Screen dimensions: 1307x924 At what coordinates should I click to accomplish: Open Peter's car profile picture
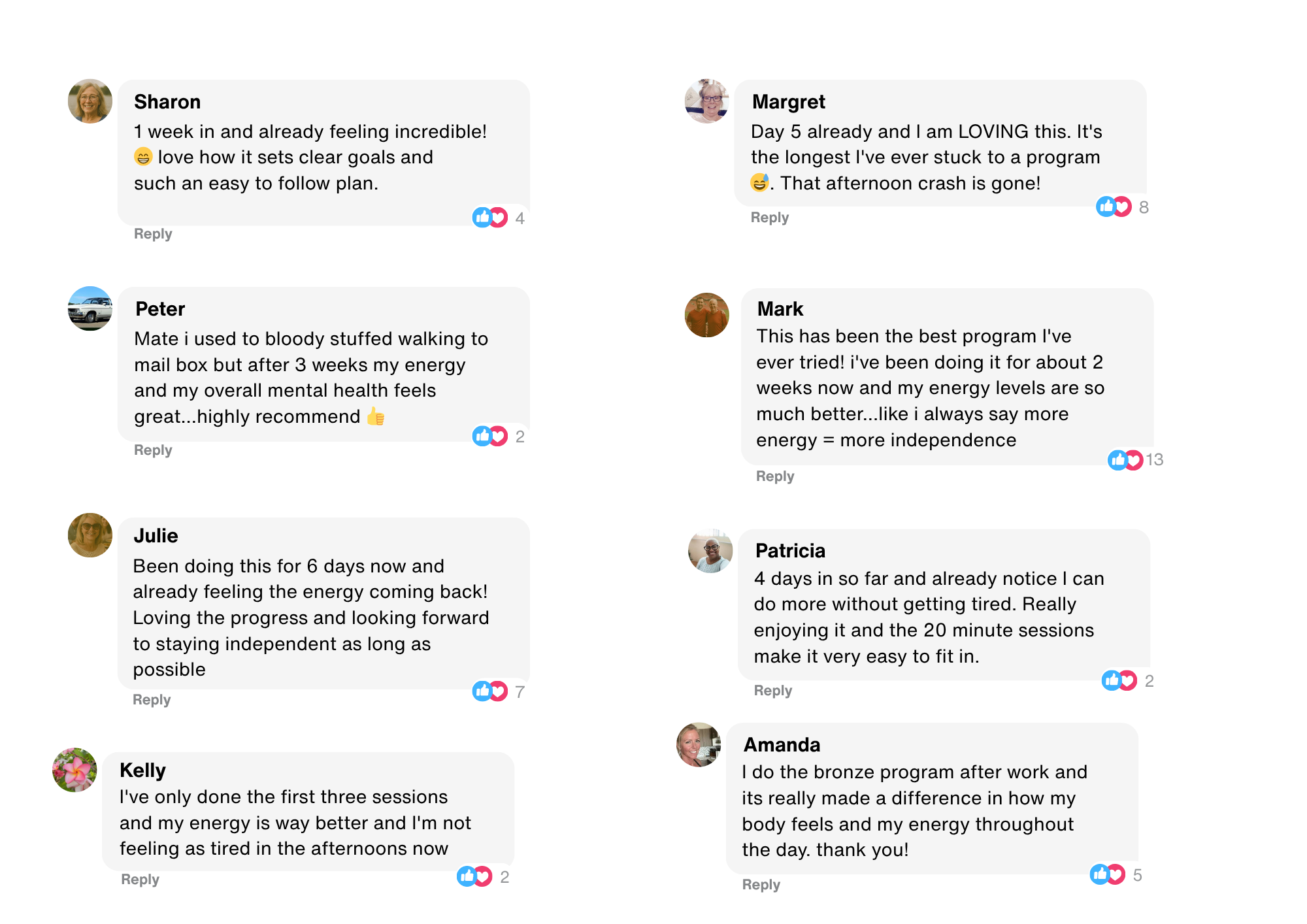[x=90, y=308]
